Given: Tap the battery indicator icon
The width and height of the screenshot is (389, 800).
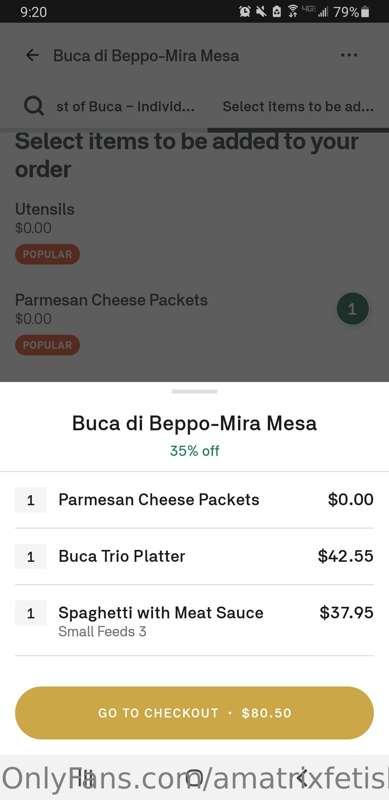Looking at the screenshot, I should 365,12.
